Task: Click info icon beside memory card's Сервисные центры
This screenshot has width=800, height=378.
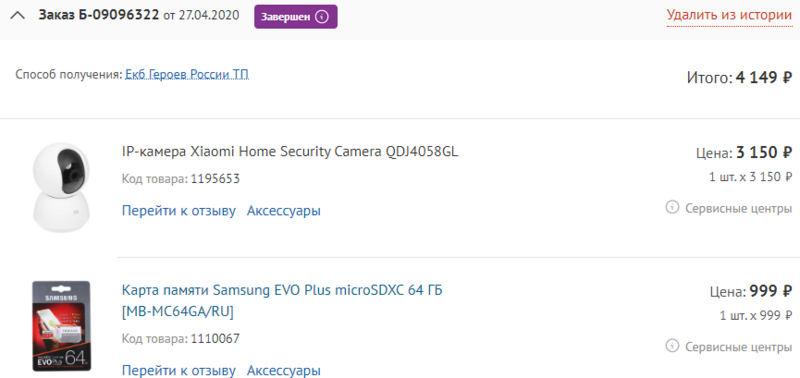Action: 672,346
